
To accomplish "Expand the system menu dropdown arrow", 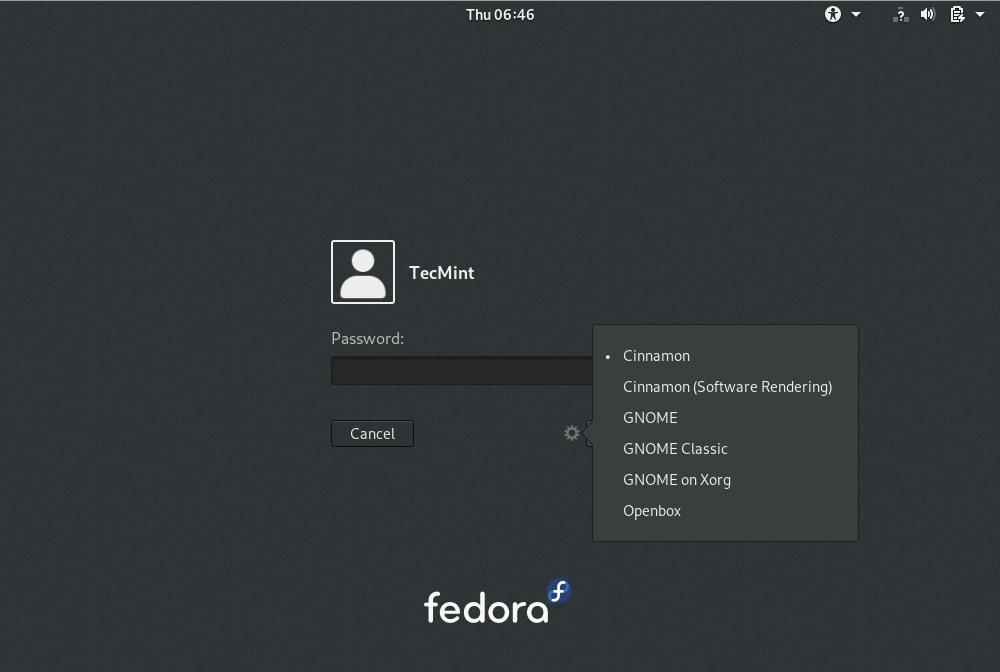I will point(980,14).
